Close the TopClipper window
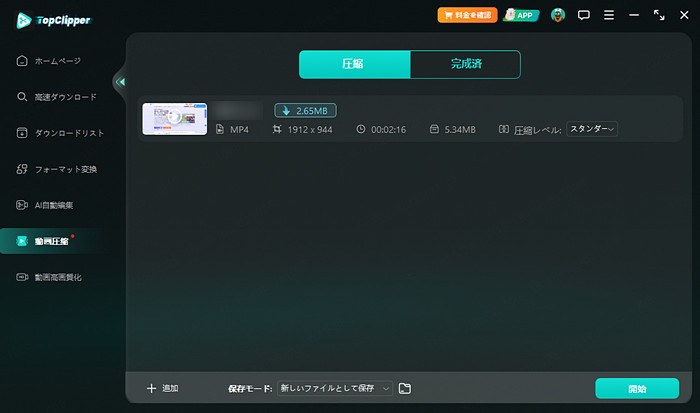The height and width of the screenshot is (413, 700). [684, 15]
